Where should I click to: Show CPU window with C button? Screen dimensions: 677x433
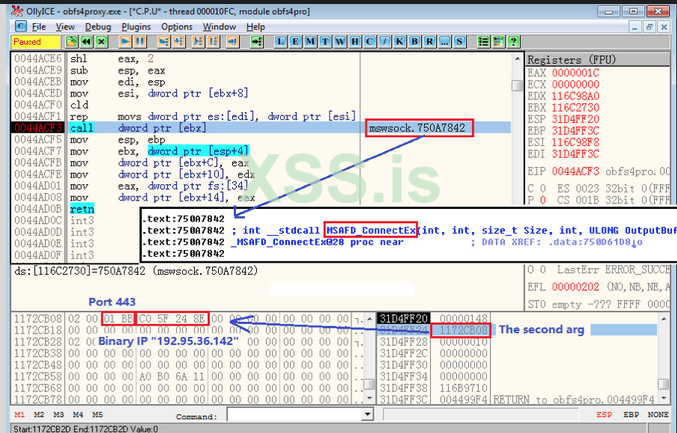[370, 42]
